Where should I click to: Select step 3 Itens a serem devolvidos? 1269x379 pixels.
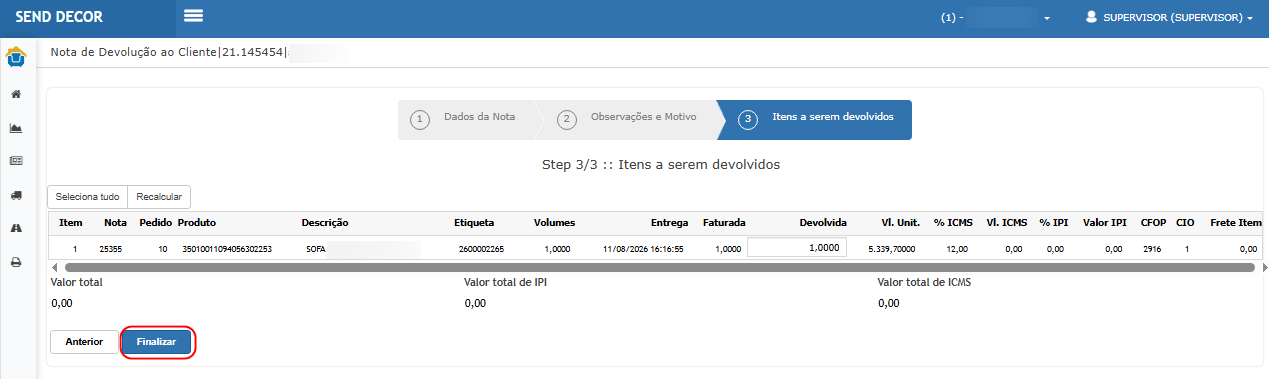(x=816, y=119)
